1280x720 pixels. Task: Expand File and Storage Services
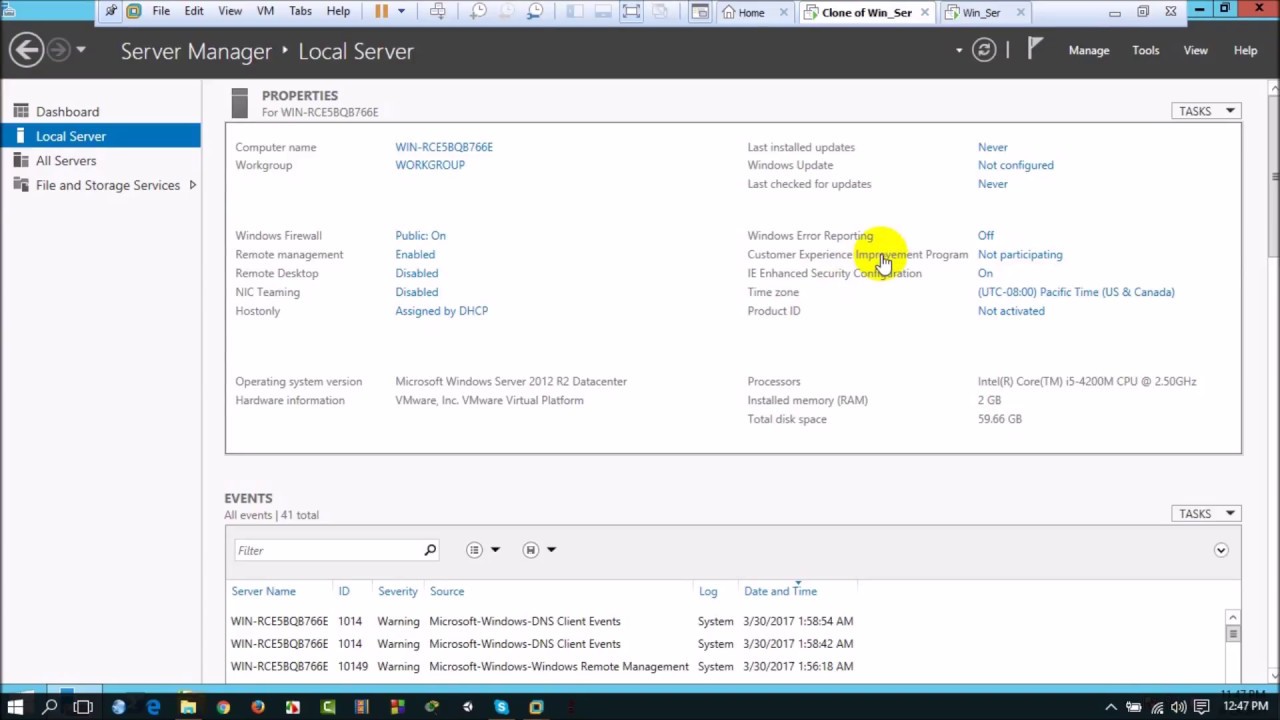click(x=192, y=185)
